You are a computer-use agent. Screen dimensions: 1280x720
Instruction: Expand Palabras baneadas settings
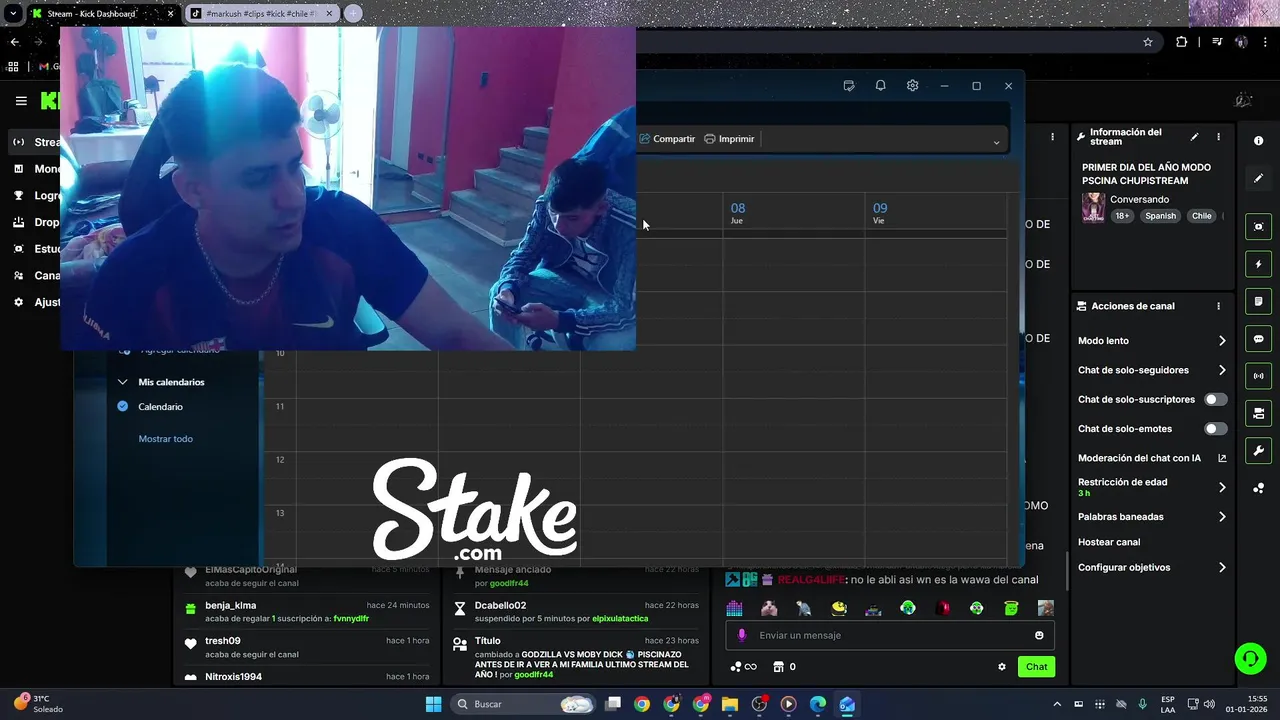(x=1222, y=517)
